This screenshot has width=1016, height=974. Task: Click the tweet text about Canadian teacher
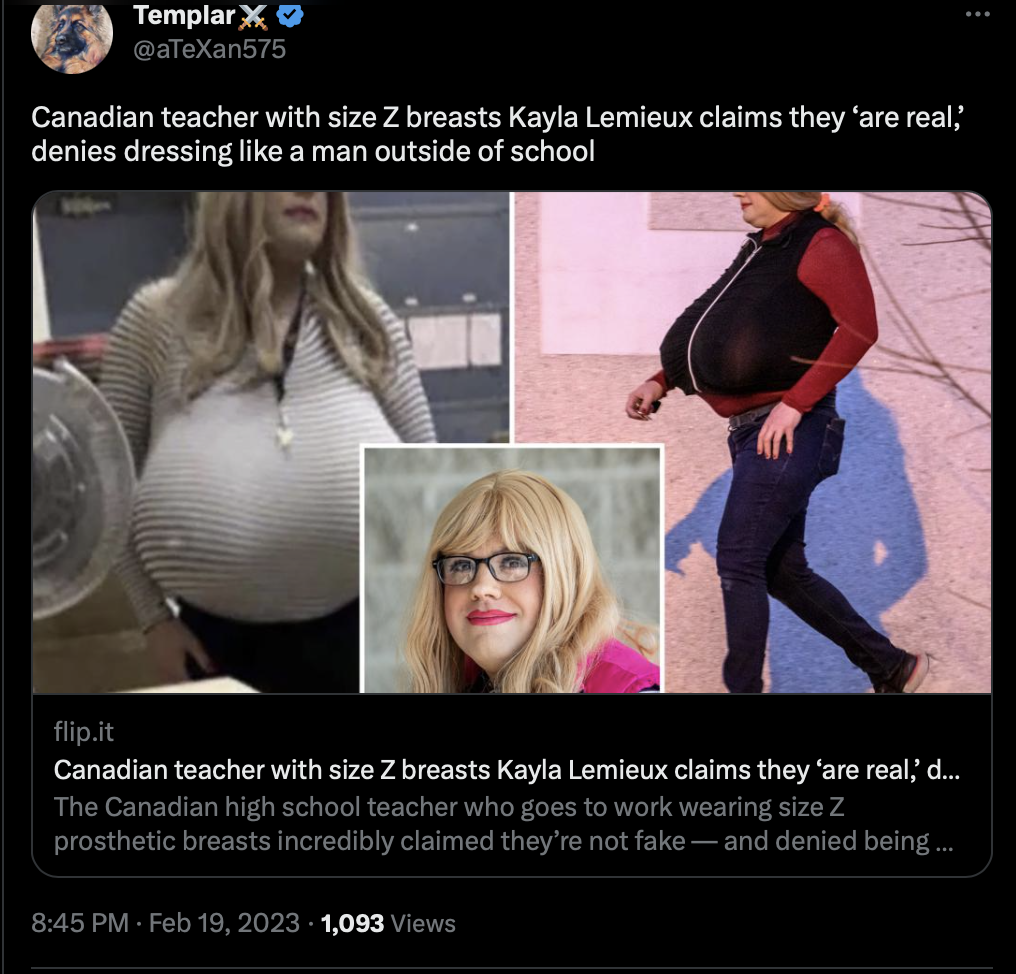click(498, 134)
